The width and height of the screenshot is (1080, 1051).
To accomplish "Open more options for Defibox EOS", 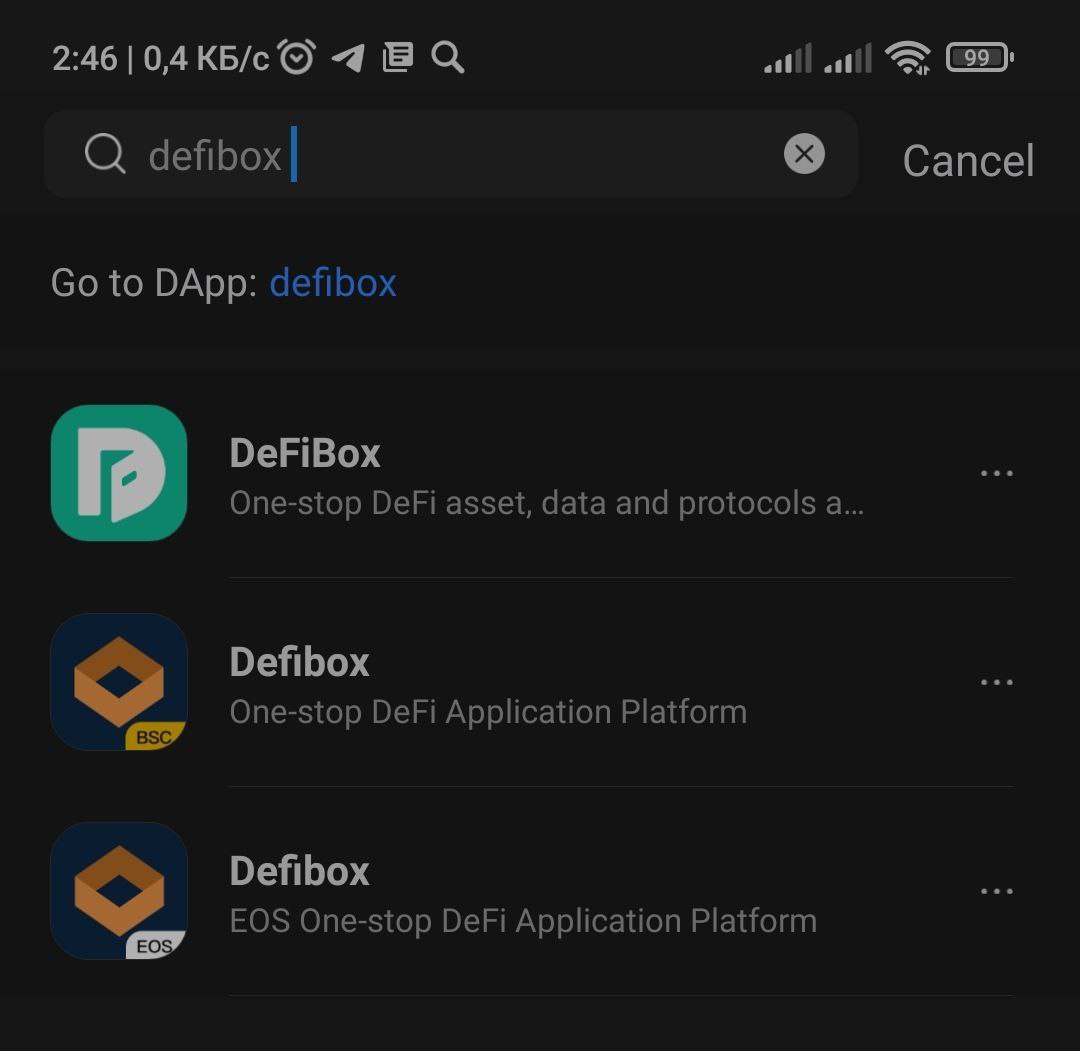I will coord(996,892).
